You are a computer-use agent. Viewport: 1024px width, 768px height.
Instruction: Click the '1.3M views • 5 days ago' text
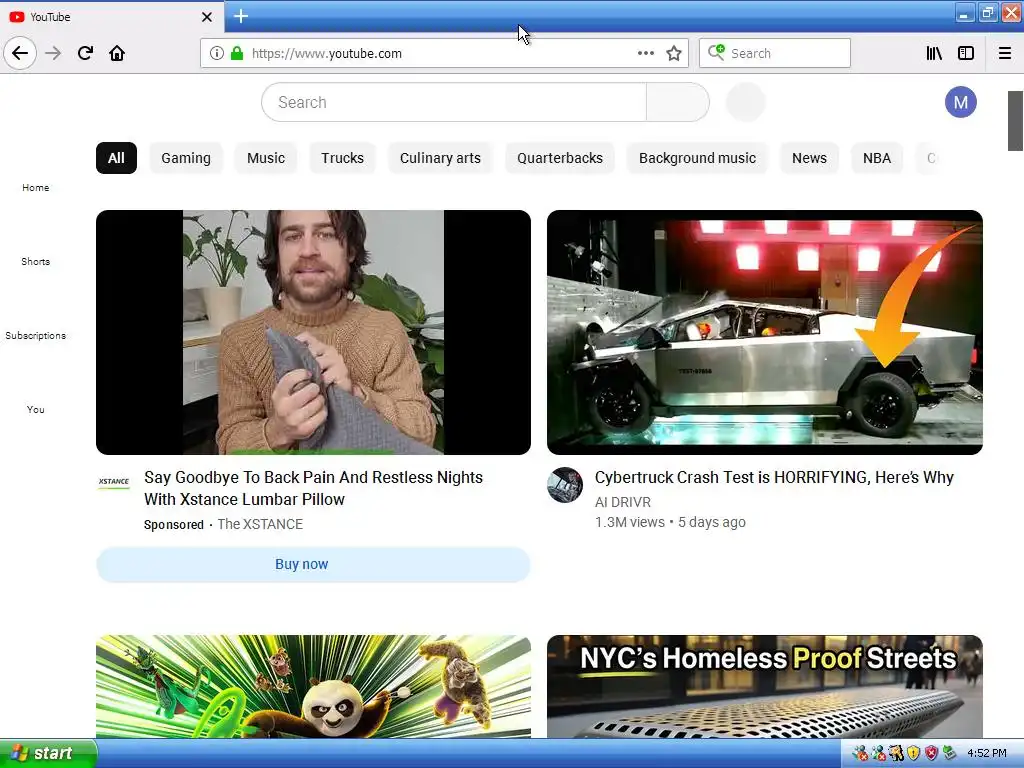pyautogui.click(x=670, y=522)
